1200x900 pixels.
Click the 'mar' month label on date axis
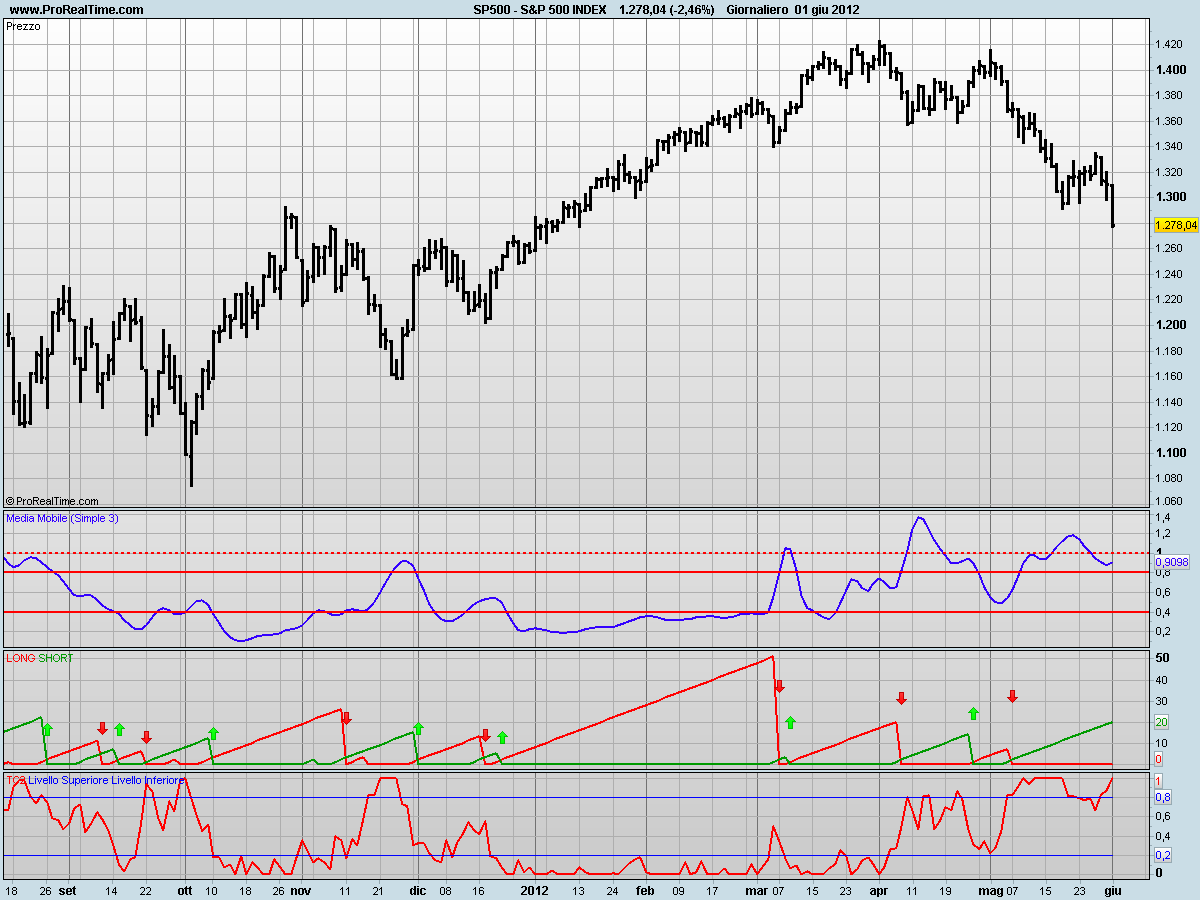point(756,889)
